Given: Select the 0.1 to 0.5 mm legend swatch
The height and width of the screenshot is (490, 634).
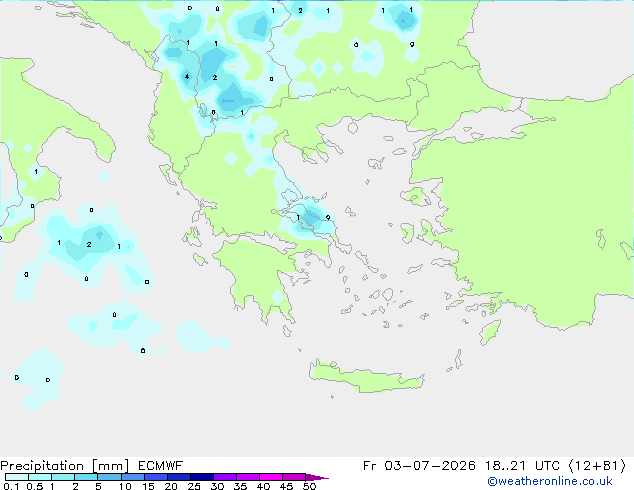Looking at the screenshot, I should 17,477.
